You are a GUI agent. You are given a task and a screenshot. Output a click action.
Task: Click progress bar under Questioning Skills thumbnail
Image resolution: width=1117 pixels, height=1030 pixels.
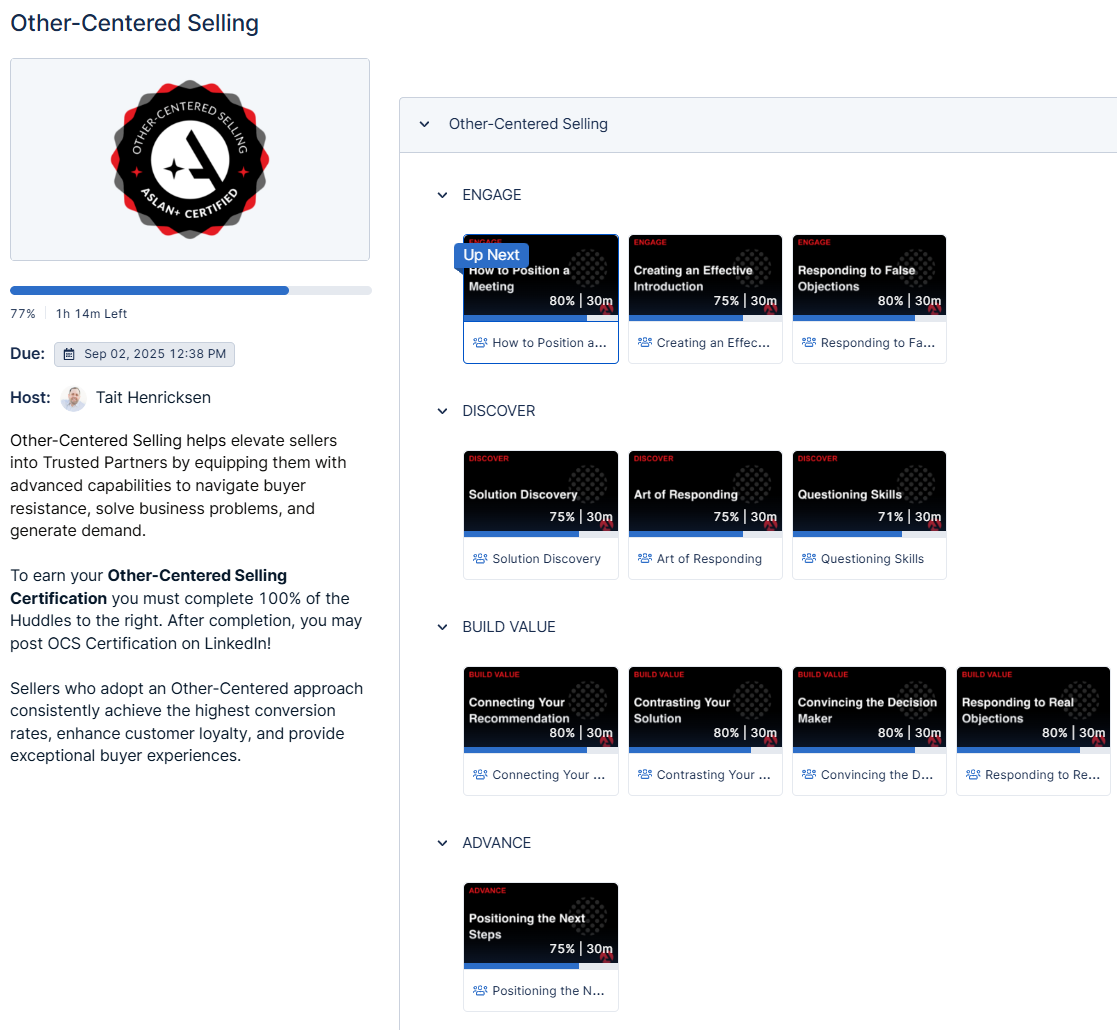click(869, 534)
